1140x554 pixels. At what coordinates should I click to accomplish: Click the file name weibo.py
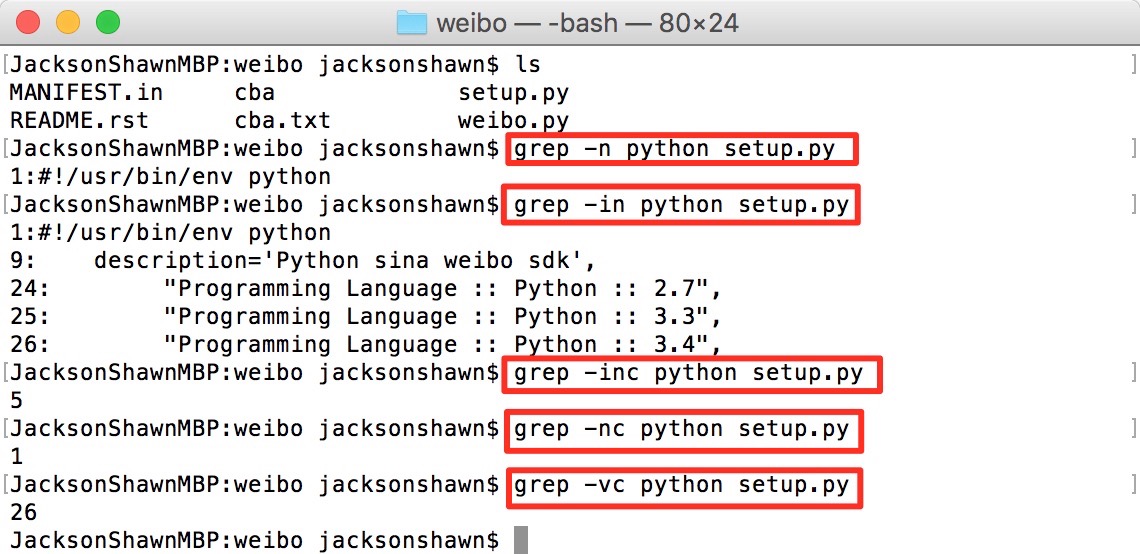tap(513, 120)
